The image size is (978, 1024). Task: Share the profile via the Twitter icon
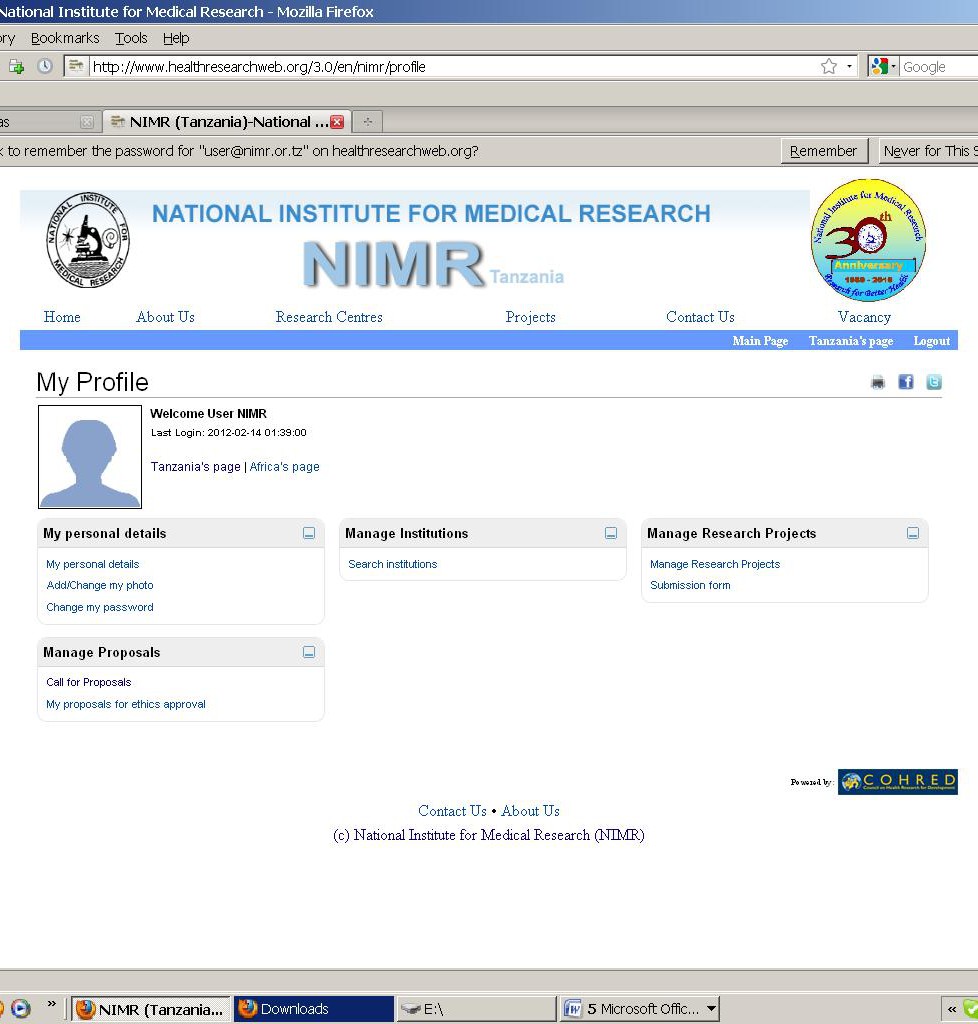[933, 382]
